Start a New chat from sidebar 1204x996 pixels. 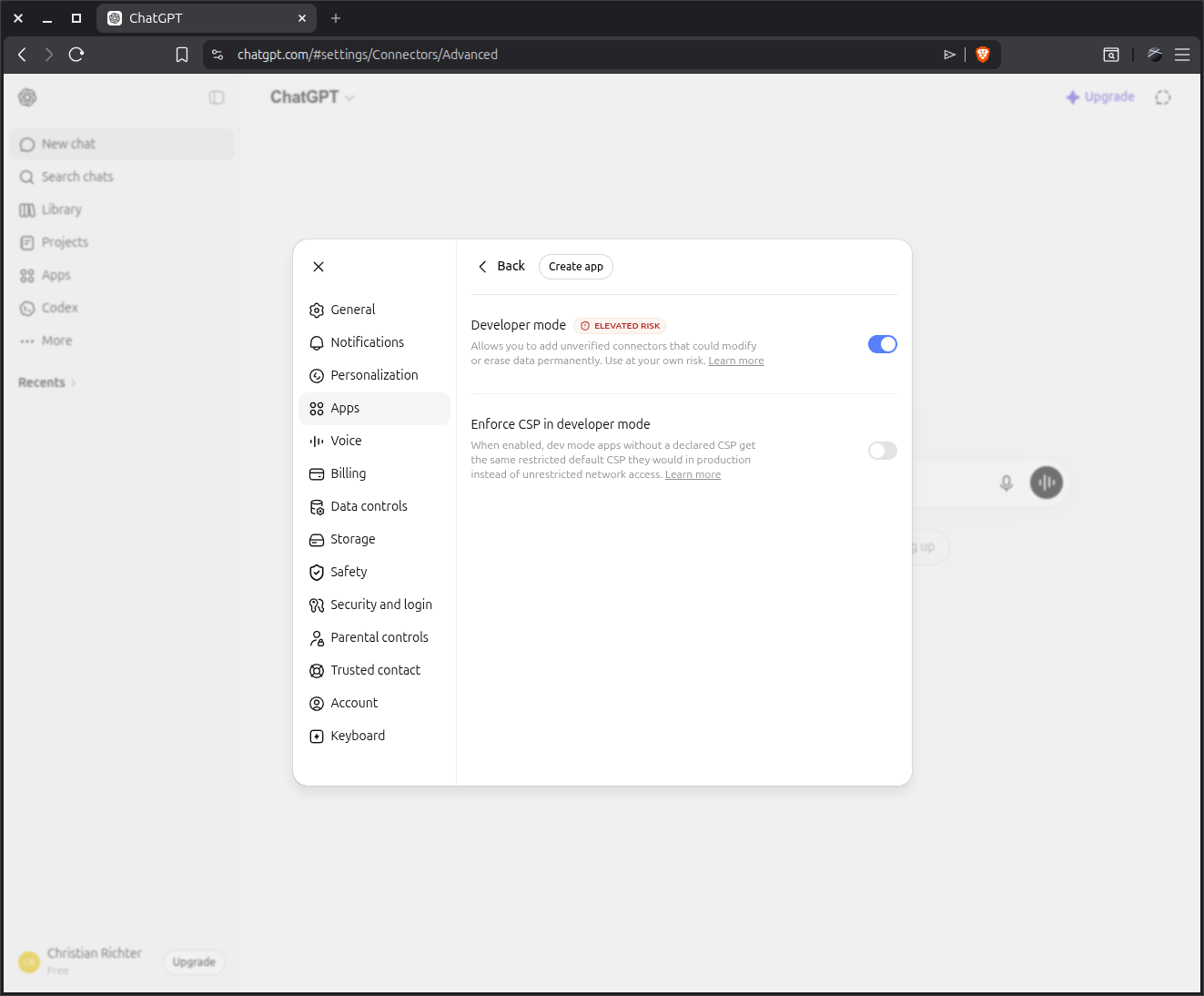coord(123,144)
